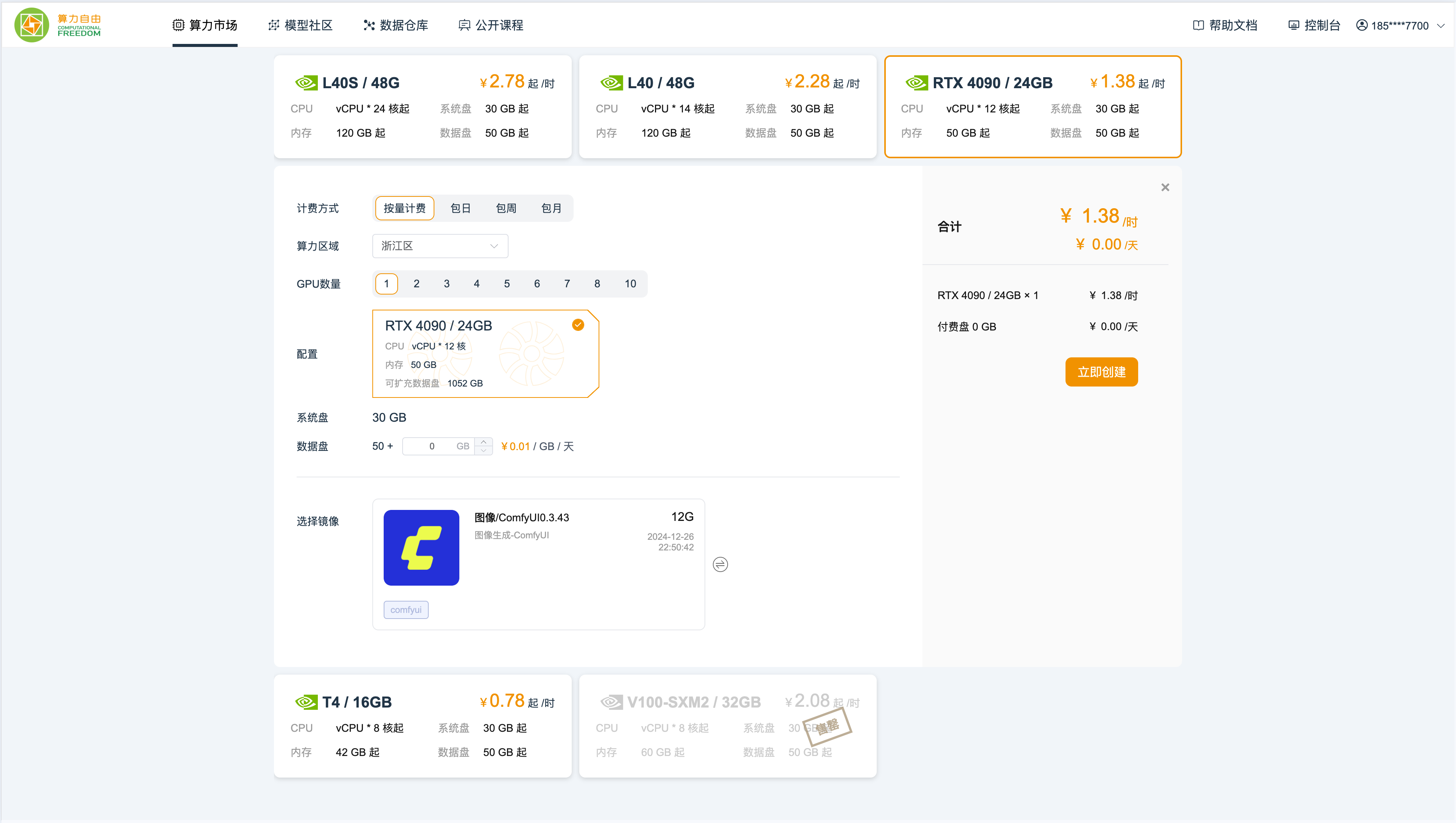This screenshot has height=823, width=1456.
Task: Click the swap image icon beside the ComfyUI card
Action: click(720, 564)
